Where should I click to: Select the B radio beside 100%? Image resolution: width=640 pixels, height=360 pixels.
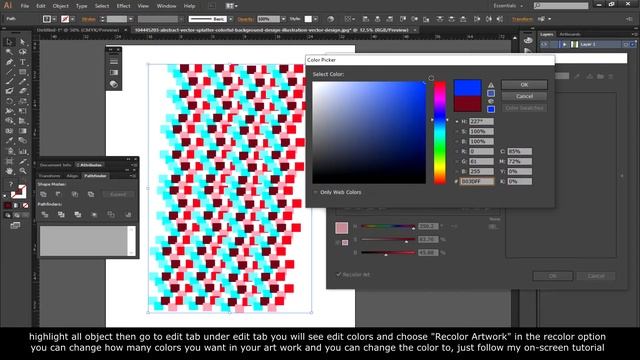pos(457,142)
